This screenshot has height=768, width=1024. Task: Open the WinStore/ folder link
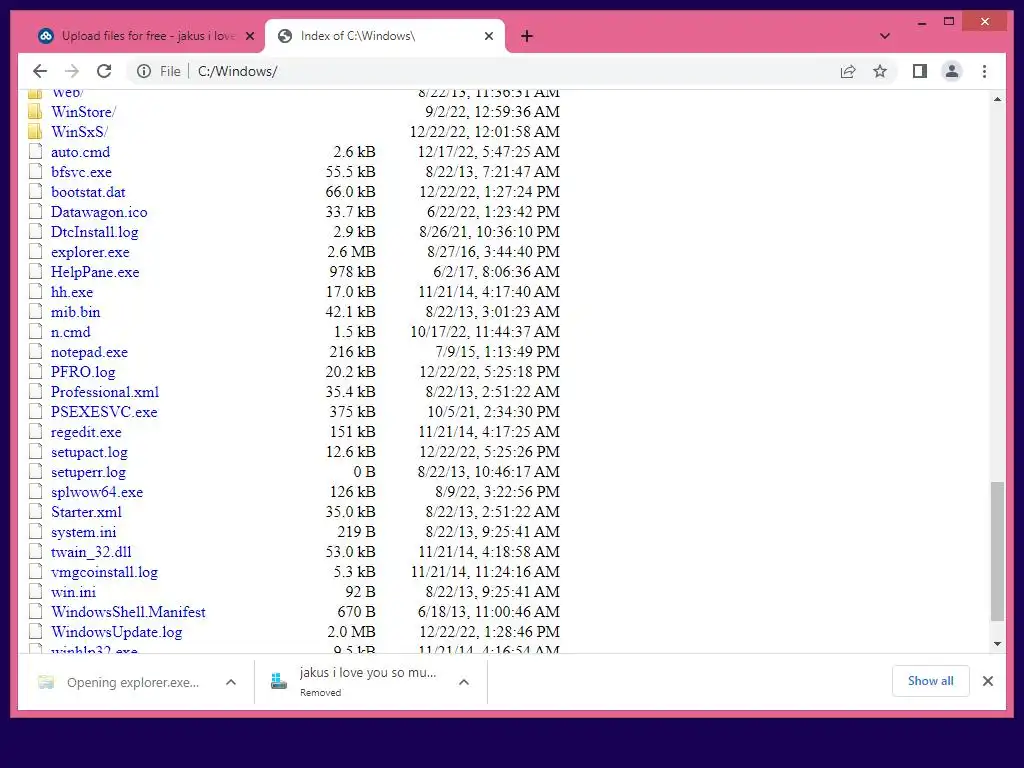pos(84,112)
